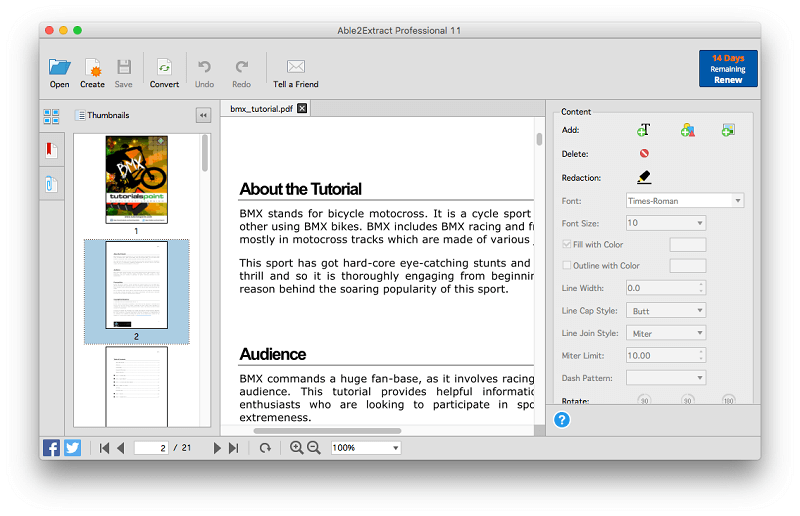Select the third page thumbnail
The width and height of the screenshot is (800, 516).
[x=137, y=387]
